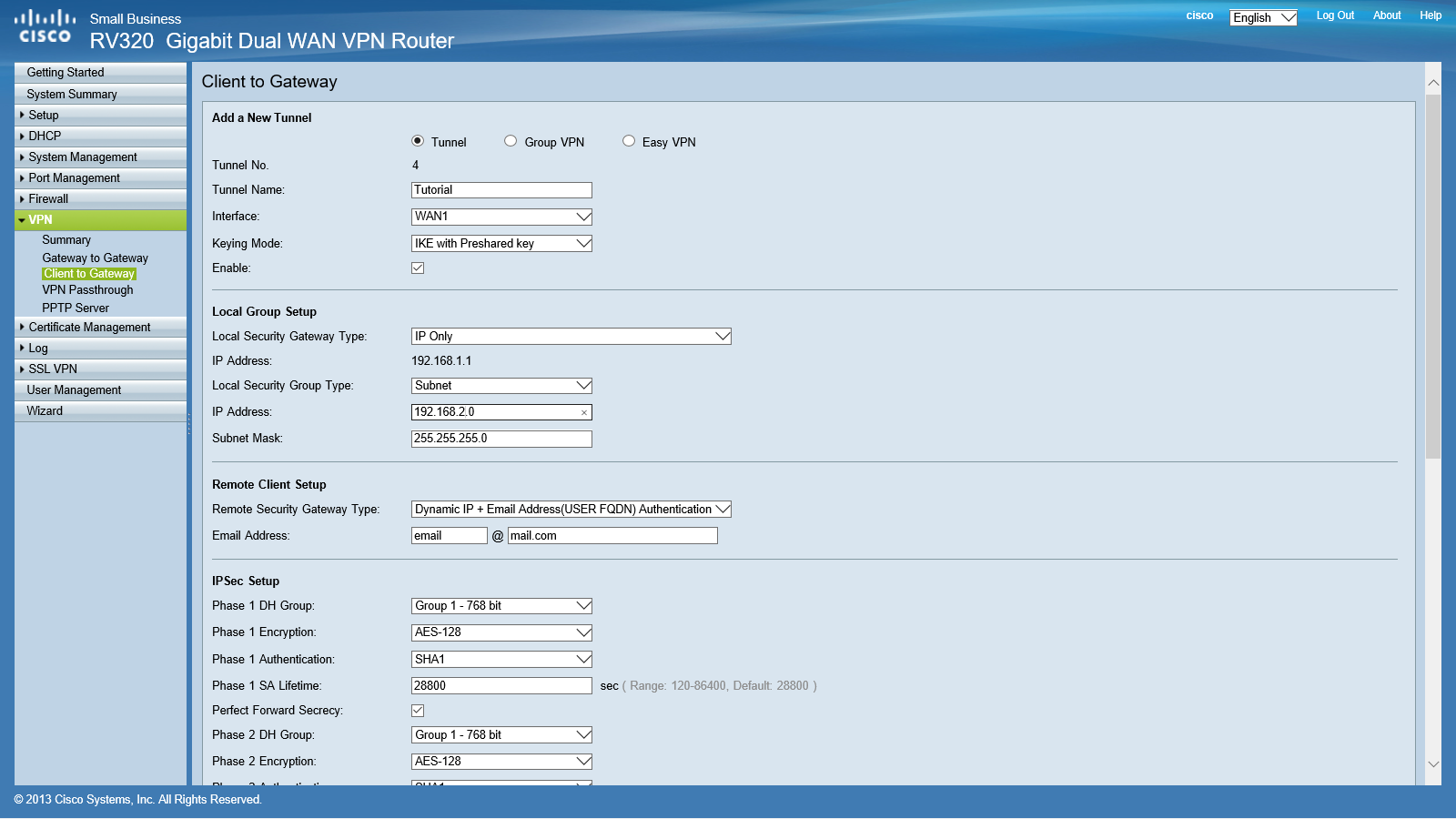Click the cisco username link
1456x819 pixels.
coord(1199,15)
